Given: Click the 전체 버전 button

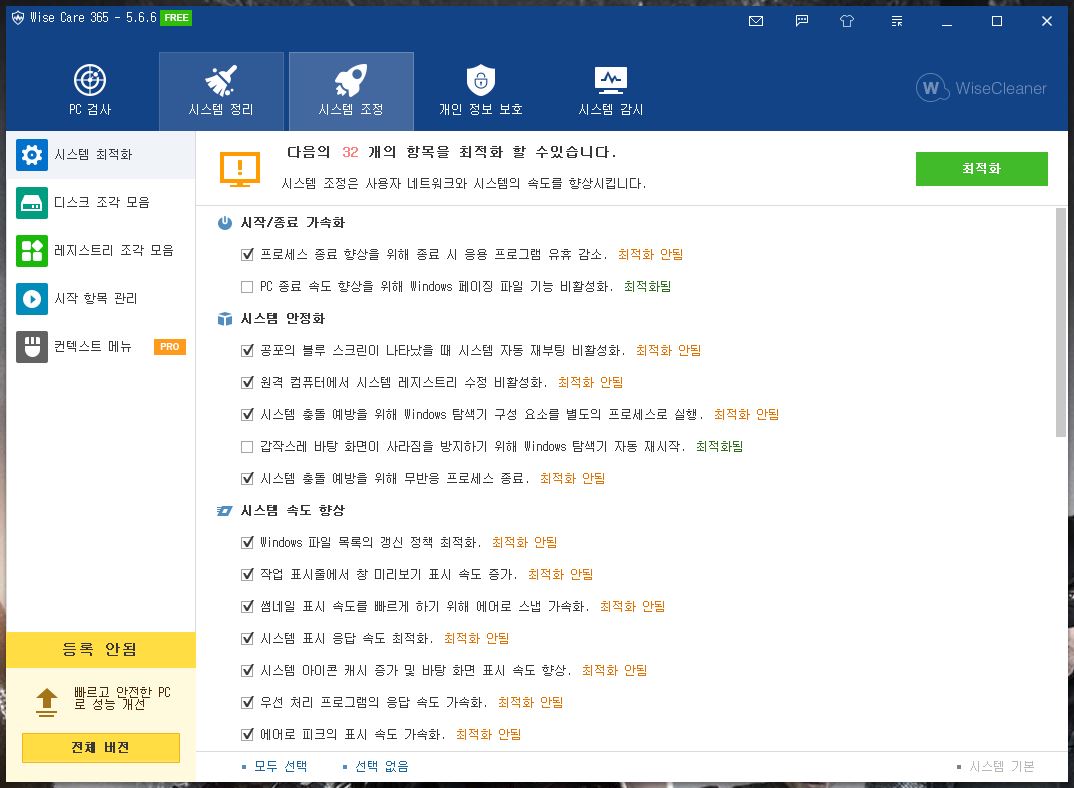Looking at the screenshot, I should (x=101, y=748).
